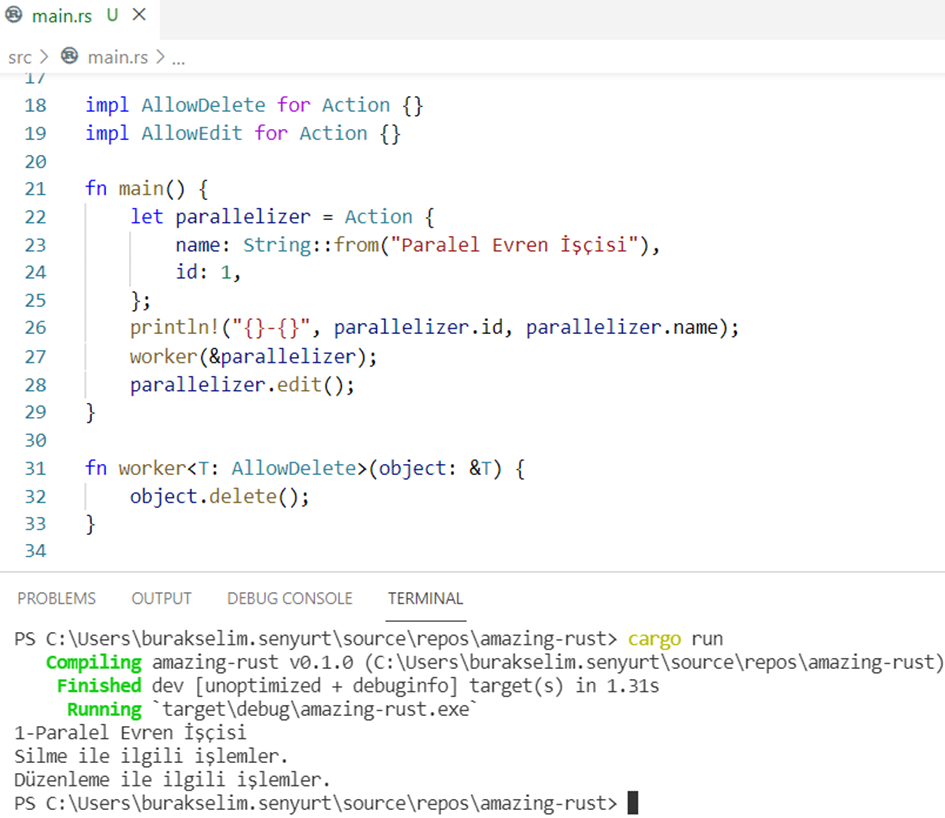
Task: Click the 'cargo run' command in terminal
Action: coord(675,639)
